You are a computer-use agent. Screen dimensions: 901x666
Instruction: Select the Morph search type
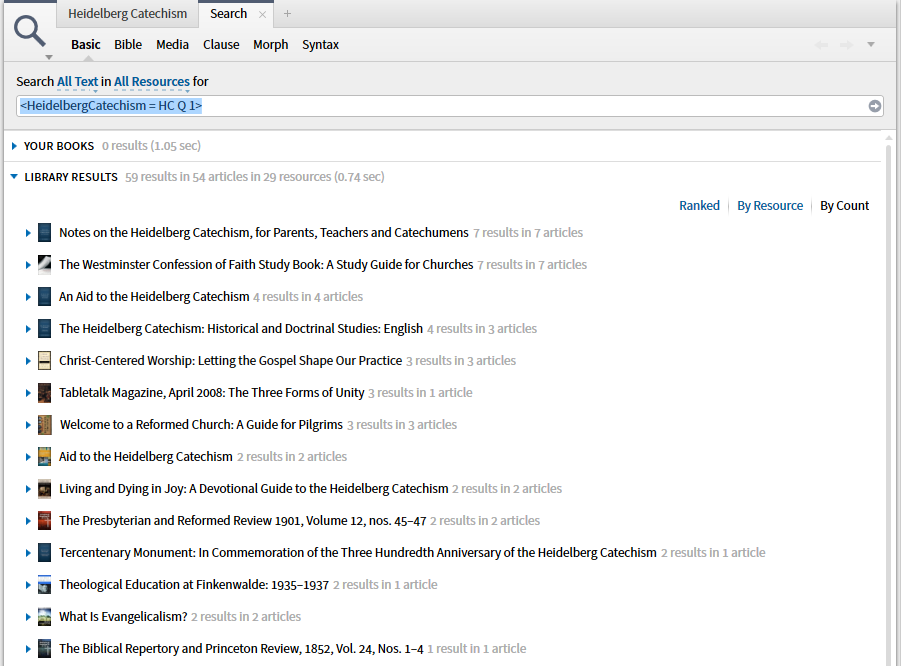coord(271,45)
